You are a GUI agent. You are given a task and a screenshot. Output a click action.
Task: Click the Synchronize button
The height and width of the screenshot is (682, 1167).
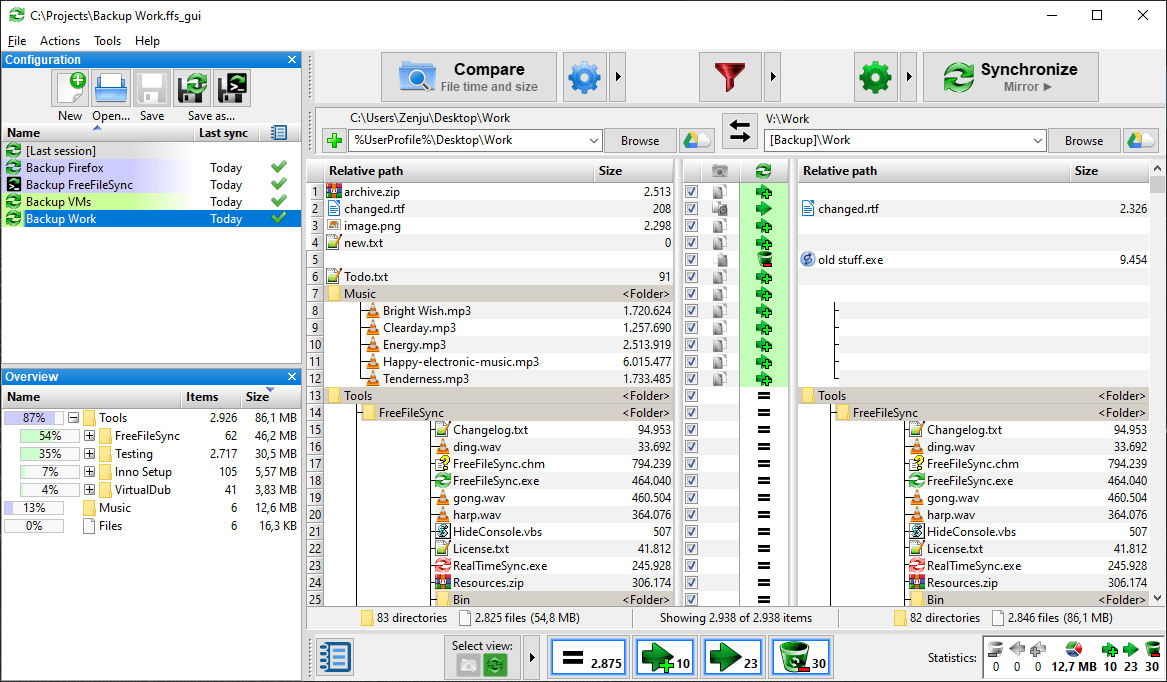click(x=1010, y=77)
